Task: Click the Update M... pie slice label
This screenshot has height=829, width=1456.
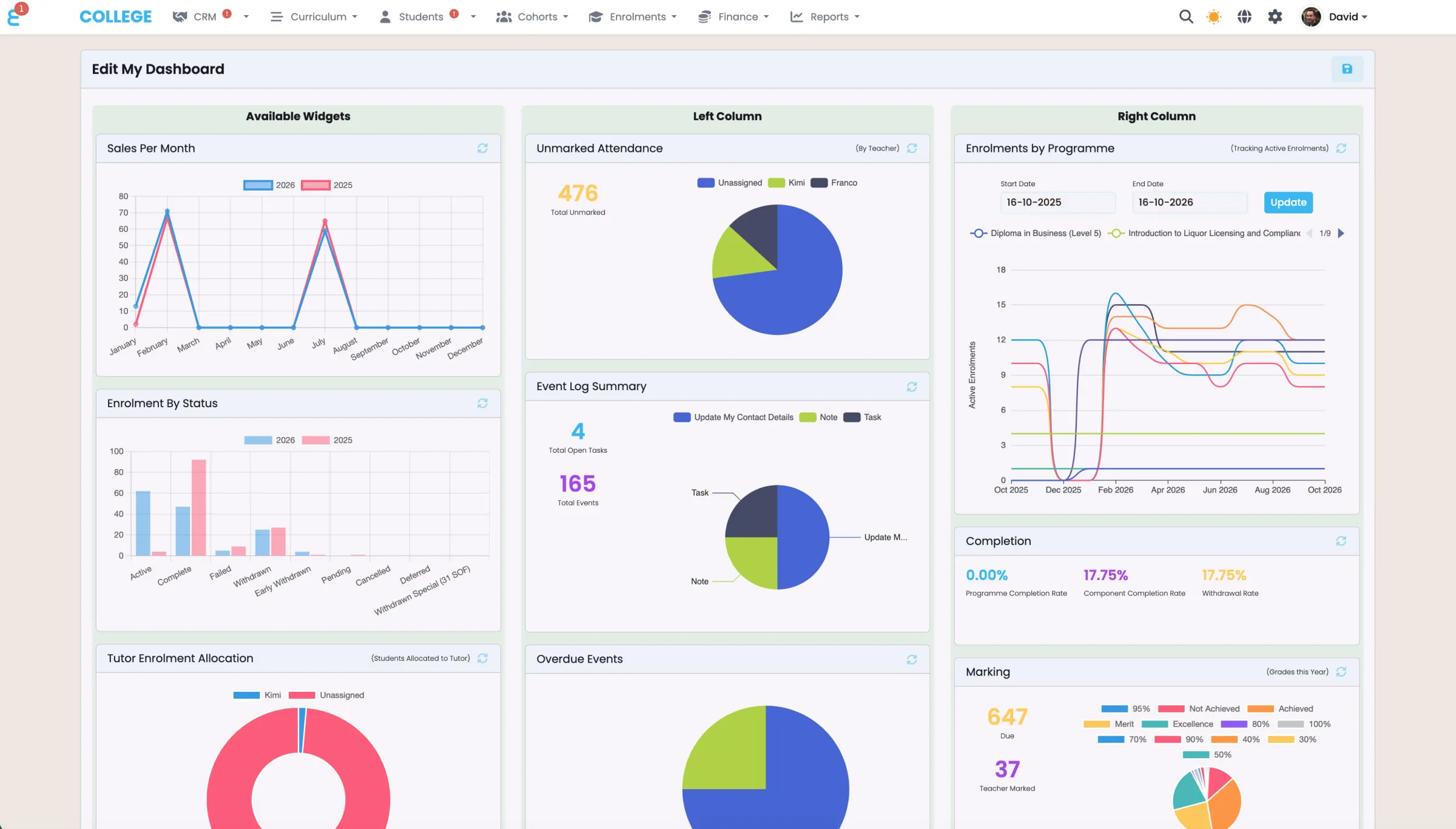Action: pos(885,537)
